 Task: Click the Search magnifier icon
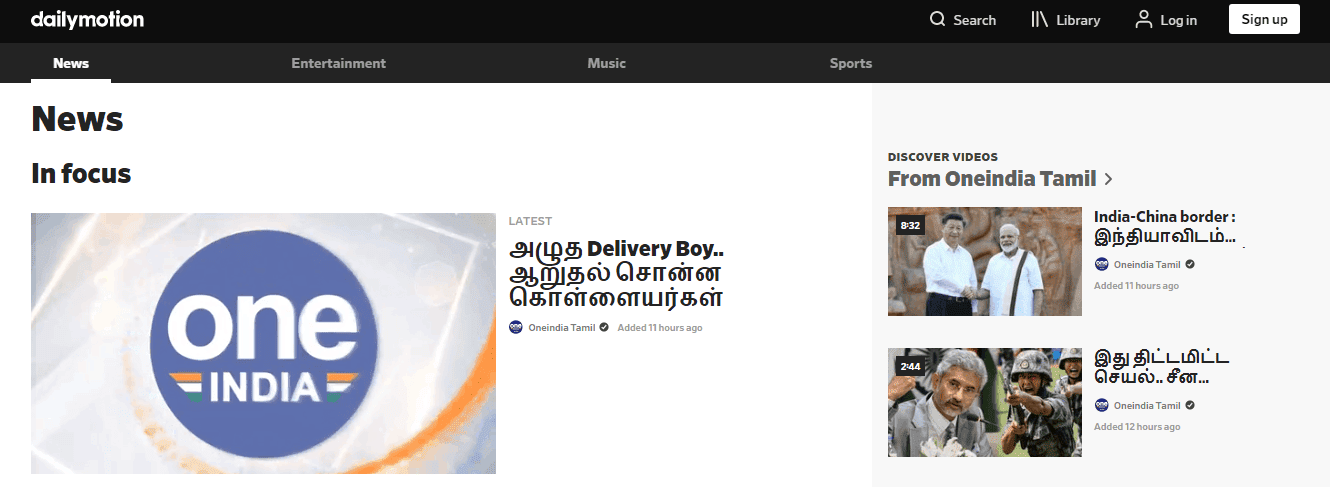click(x=937, y=20)
